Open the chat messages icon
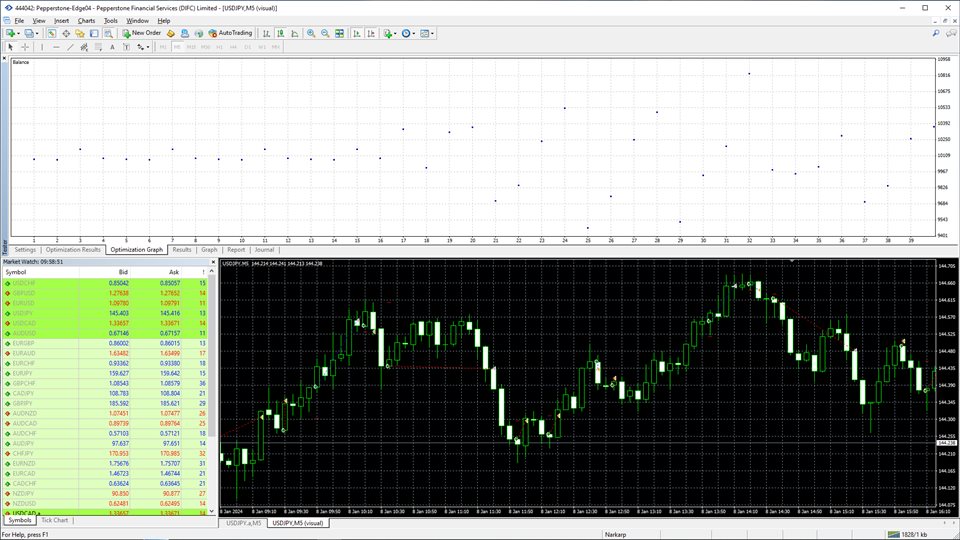 tap(951, 33)
